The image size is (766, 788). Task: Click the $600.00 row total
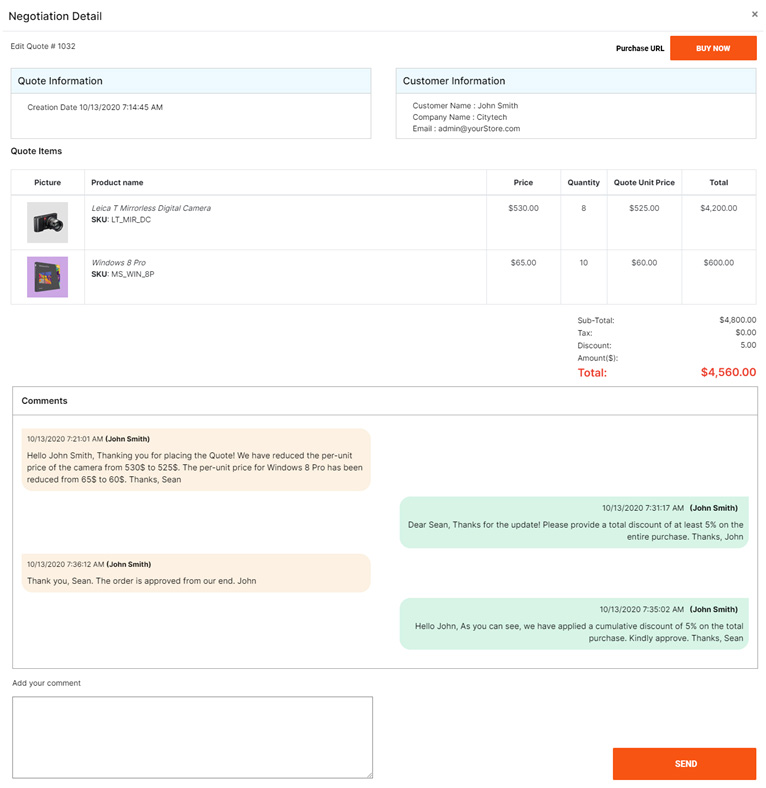pyautogui.click(x=718, y=262)
